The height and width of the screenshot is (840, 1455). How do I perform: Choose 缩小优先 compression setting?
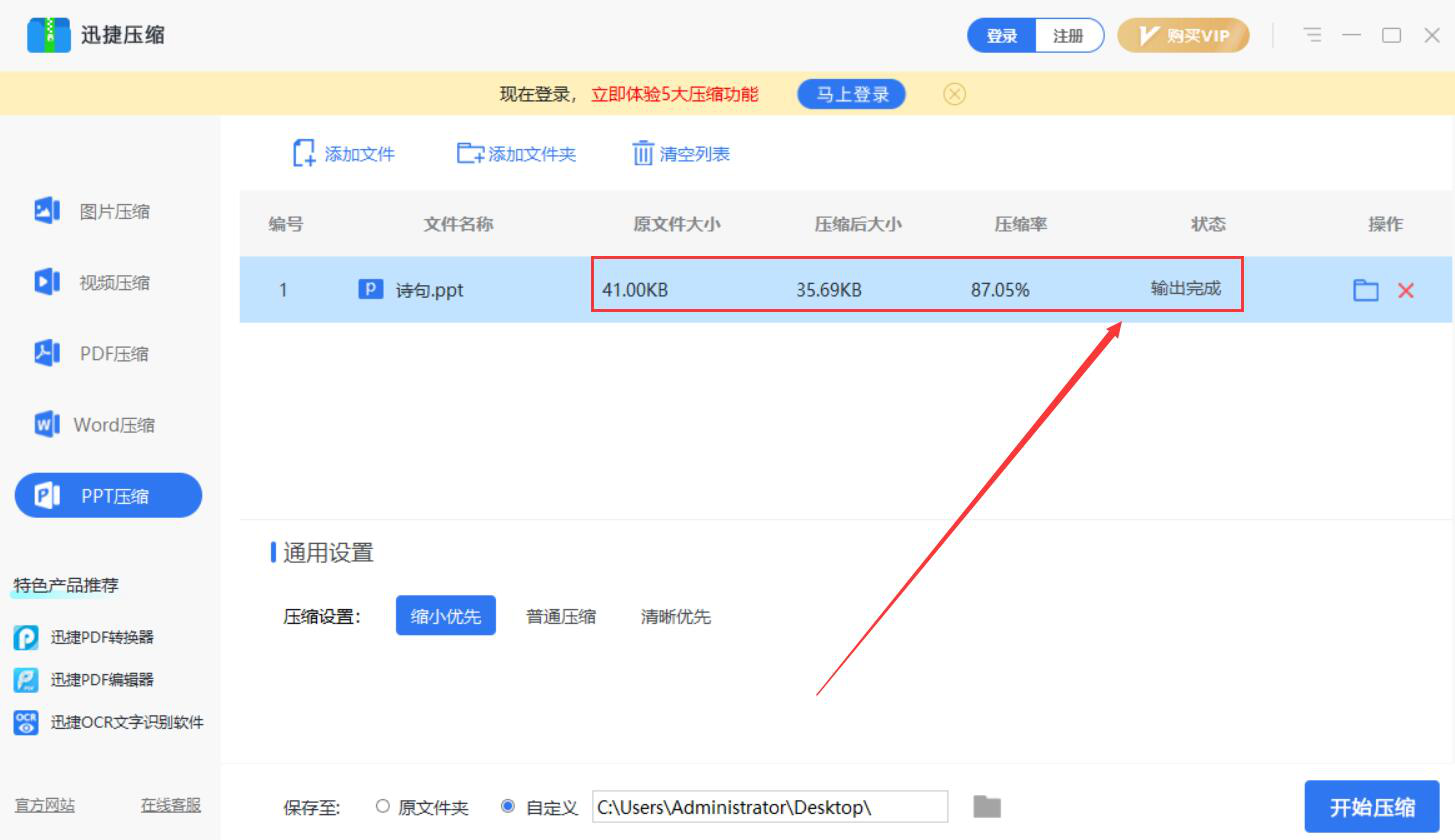446,616
